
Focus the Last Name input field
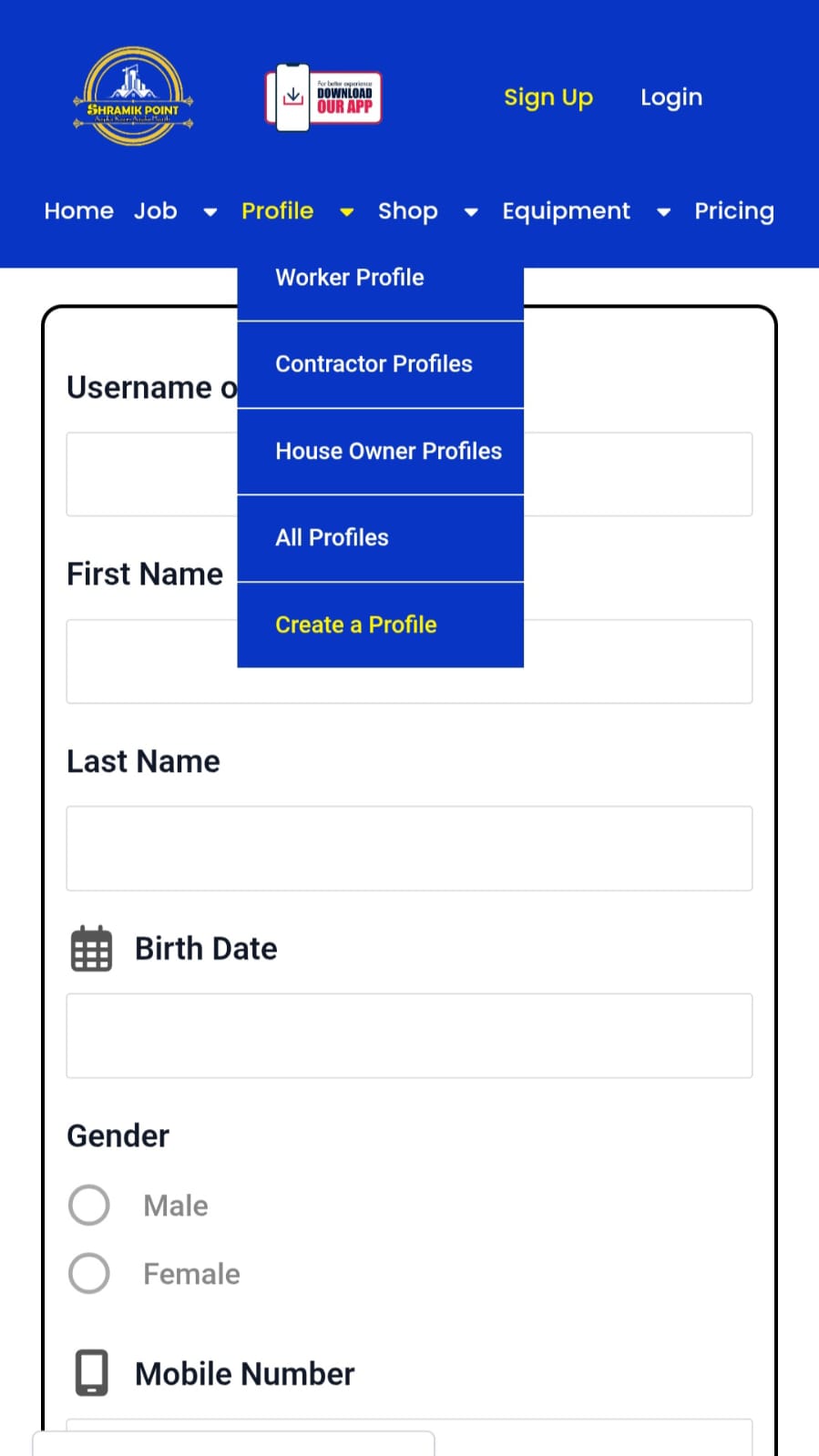409,849
